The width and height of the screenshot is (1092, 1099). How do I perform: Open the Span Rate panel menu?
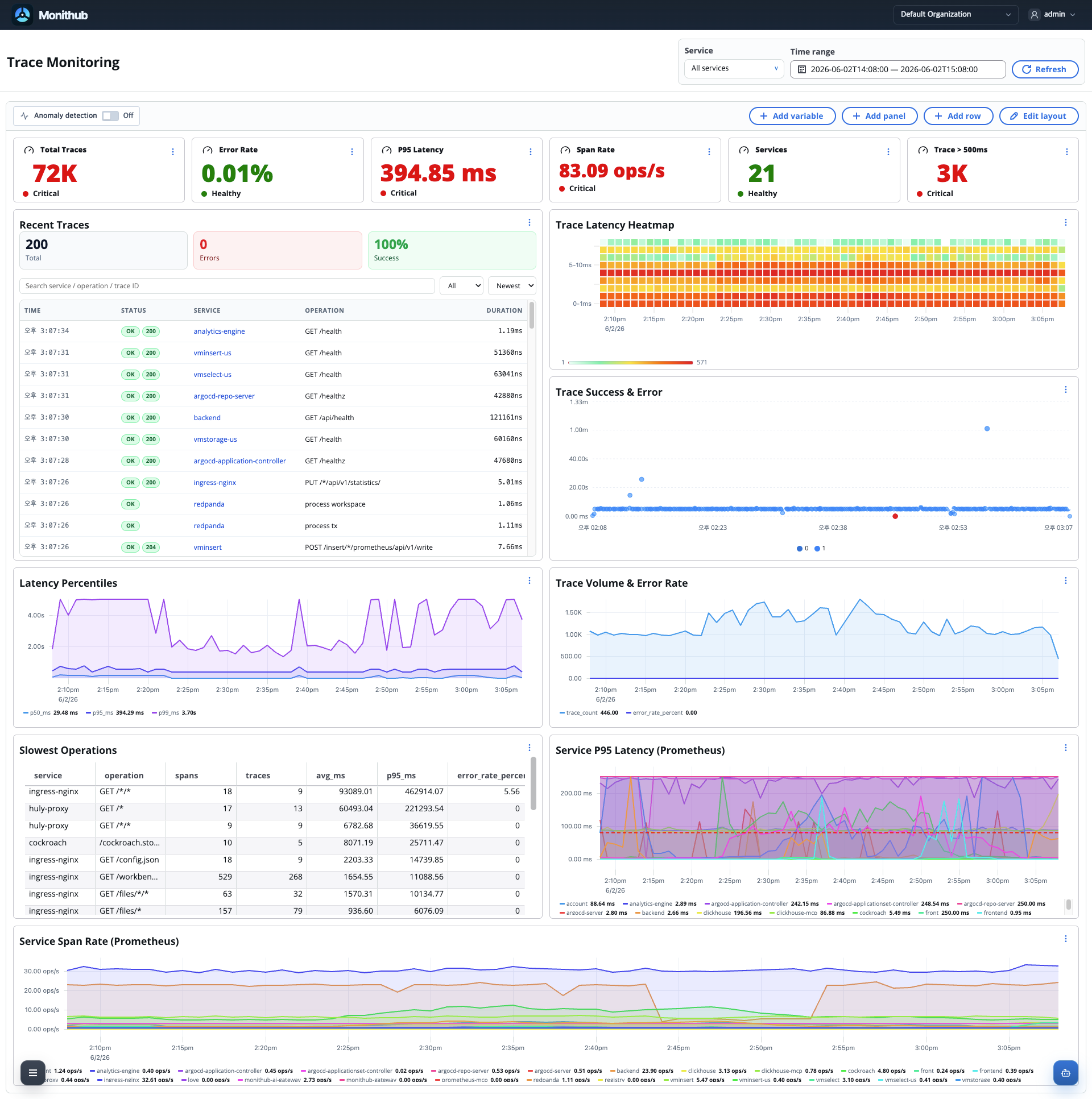(709, 152)
